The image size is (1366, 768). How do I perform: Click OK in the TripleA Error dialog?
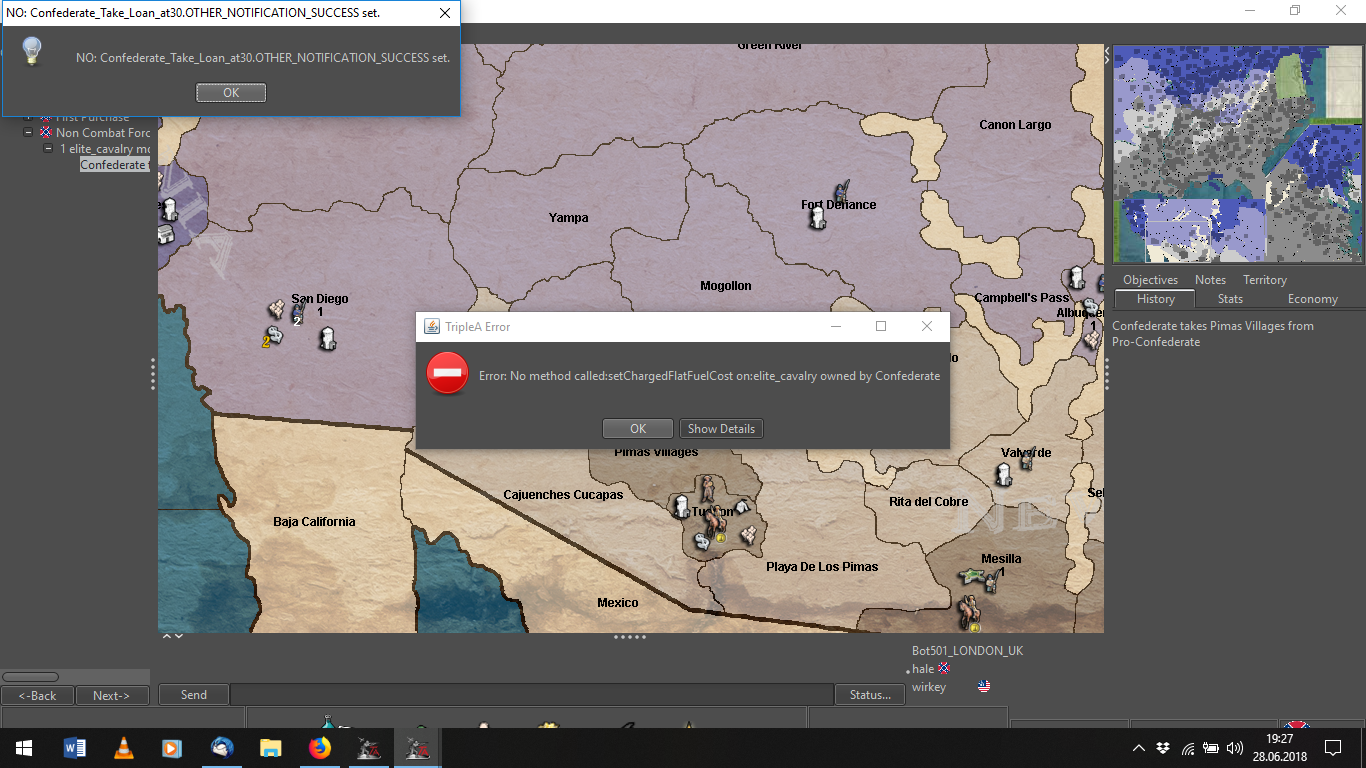coord(638,428)
